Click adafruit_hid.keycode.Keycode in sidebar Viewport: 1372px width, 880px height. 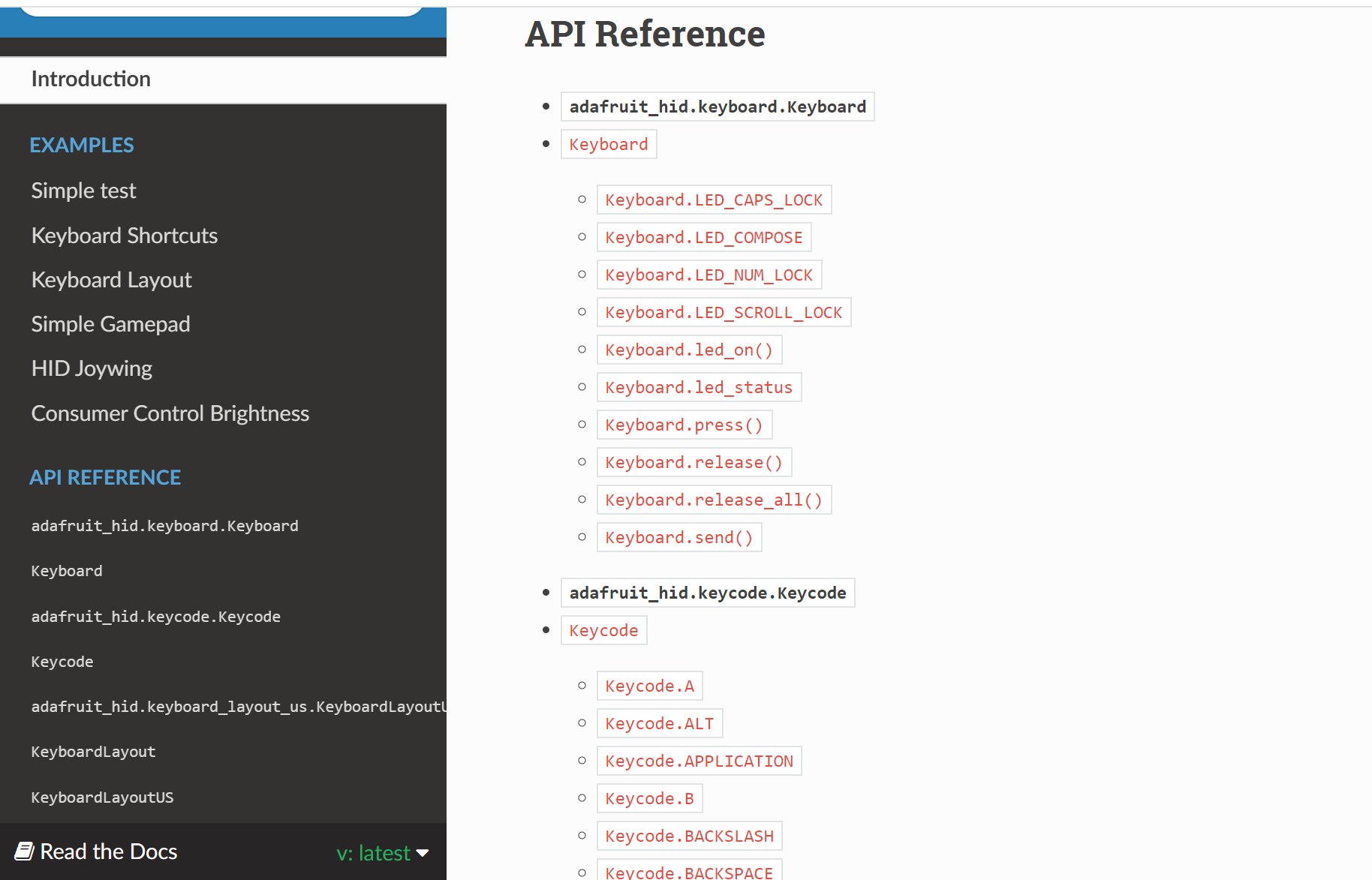click(156, 617)
